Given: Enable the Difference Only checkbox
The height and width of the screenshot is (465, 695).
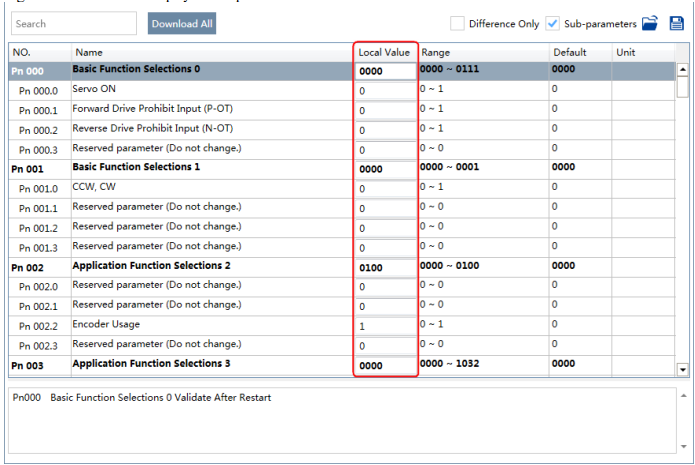Looking at the screenshot, I should click(457, 23).
